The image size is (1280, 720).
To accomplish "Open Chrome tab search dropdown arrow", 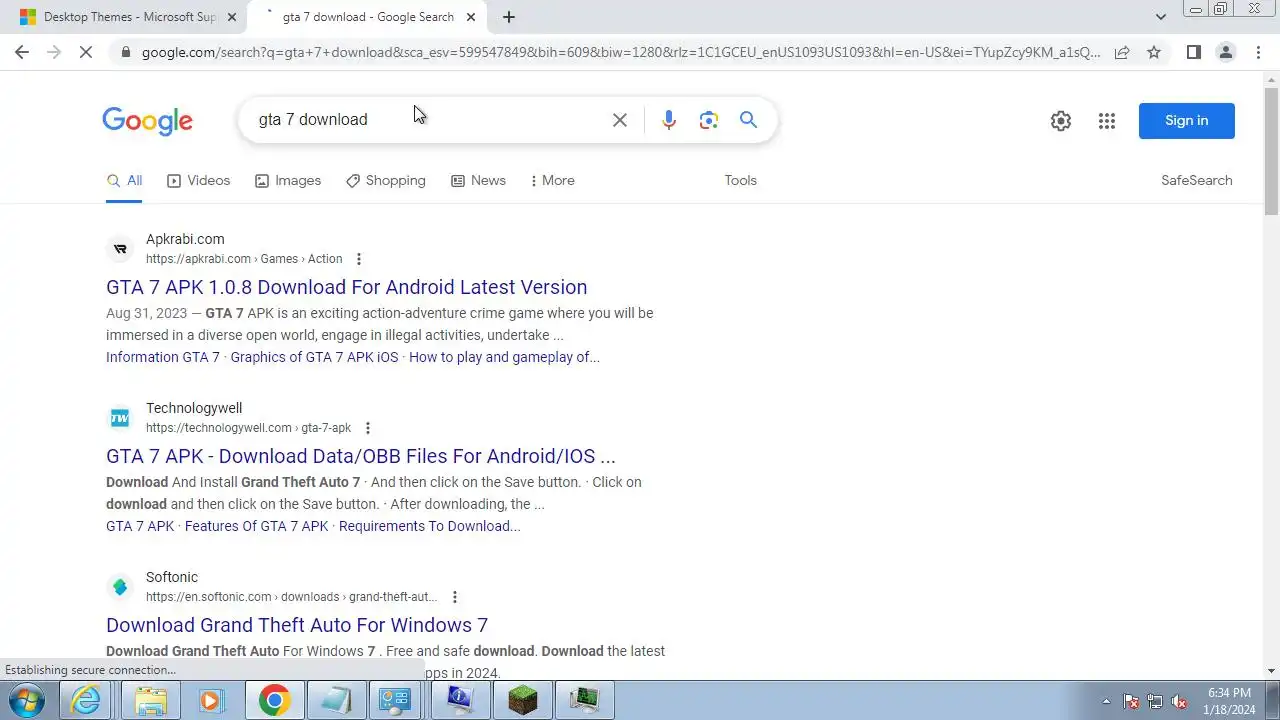I will [x=1160, y=17].
